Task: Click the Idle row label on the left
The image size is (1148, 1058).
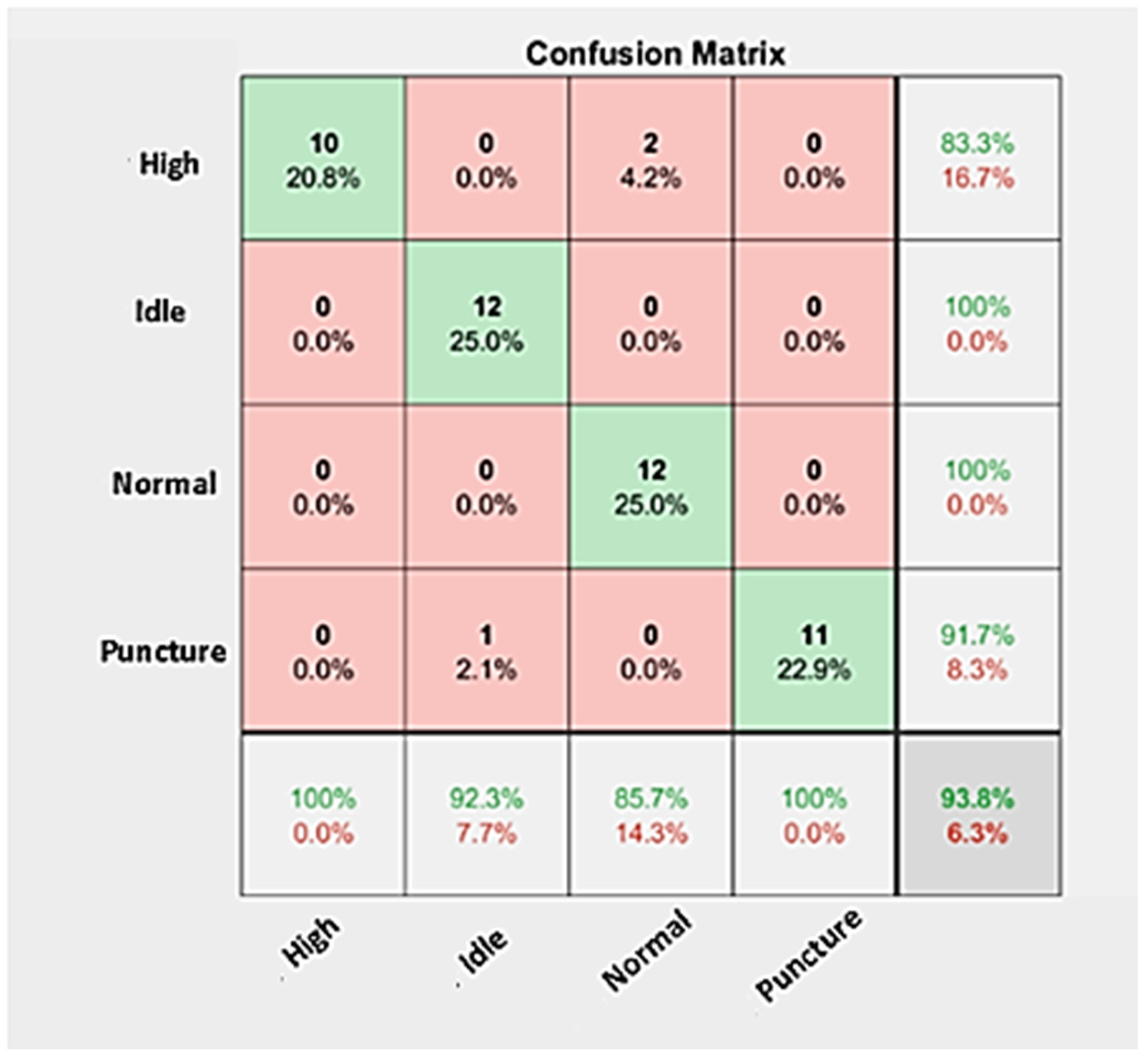Action: [x=160, y=312]
